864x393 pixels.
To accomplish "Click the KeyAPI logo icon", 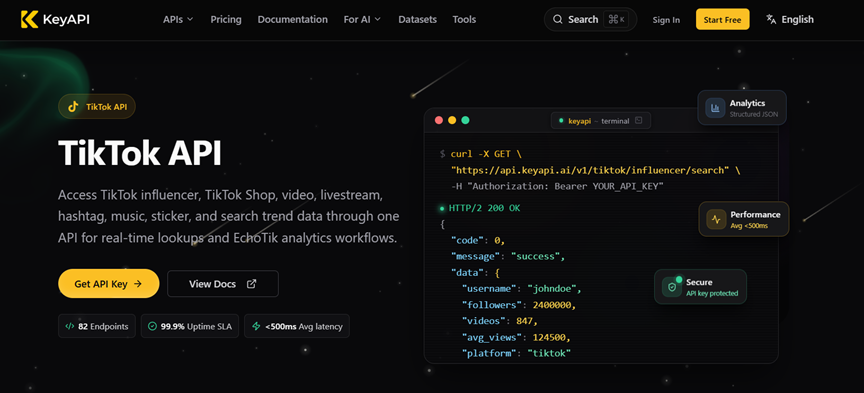I will click(29, 19).
